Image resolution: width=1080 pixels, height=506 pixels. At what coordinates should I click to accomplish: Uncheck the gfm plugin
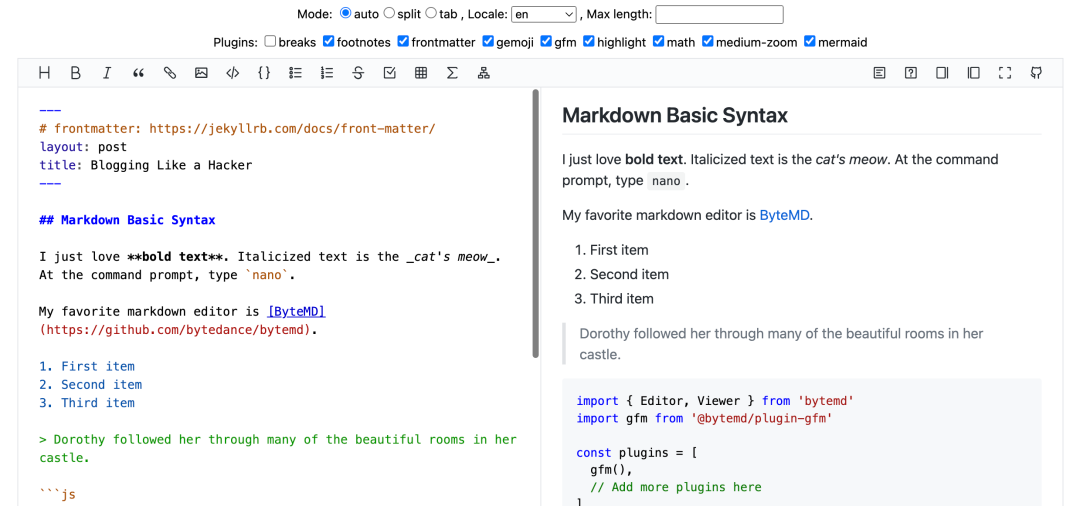pyautogui.click(x=546, y=41)
